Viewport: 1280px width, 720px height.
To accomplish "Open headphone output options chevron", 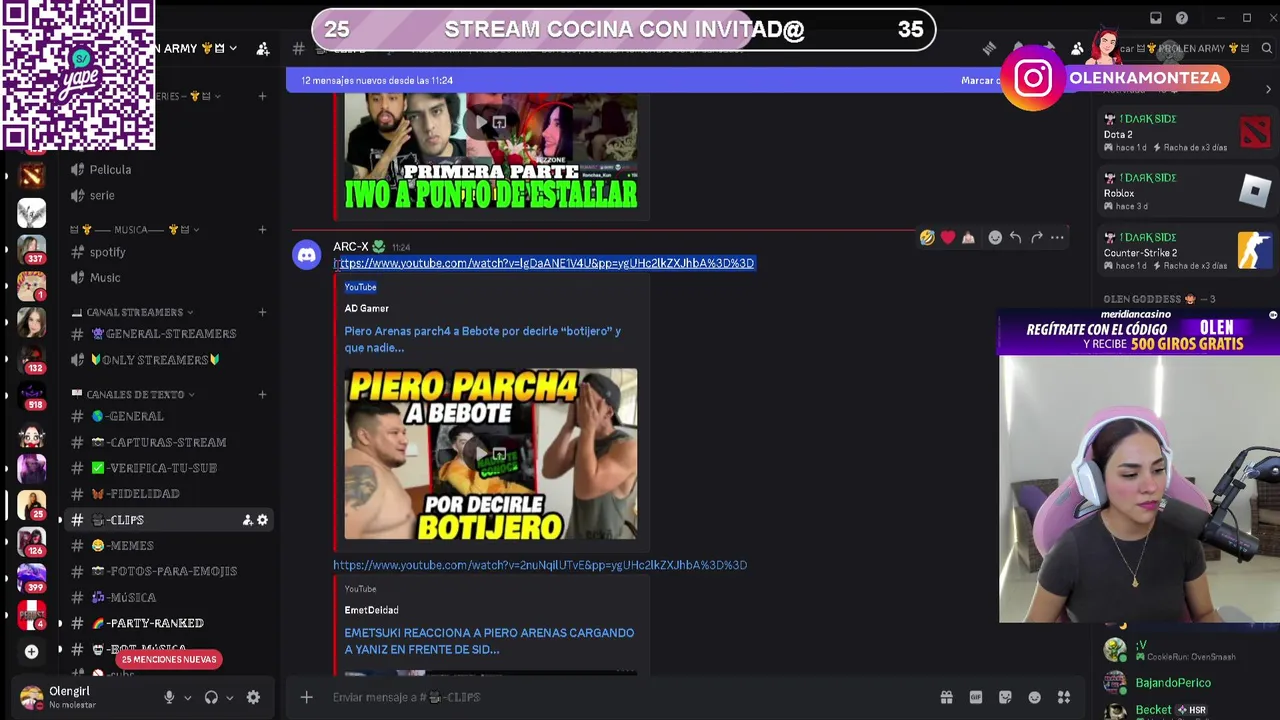I will pos(229,698).
